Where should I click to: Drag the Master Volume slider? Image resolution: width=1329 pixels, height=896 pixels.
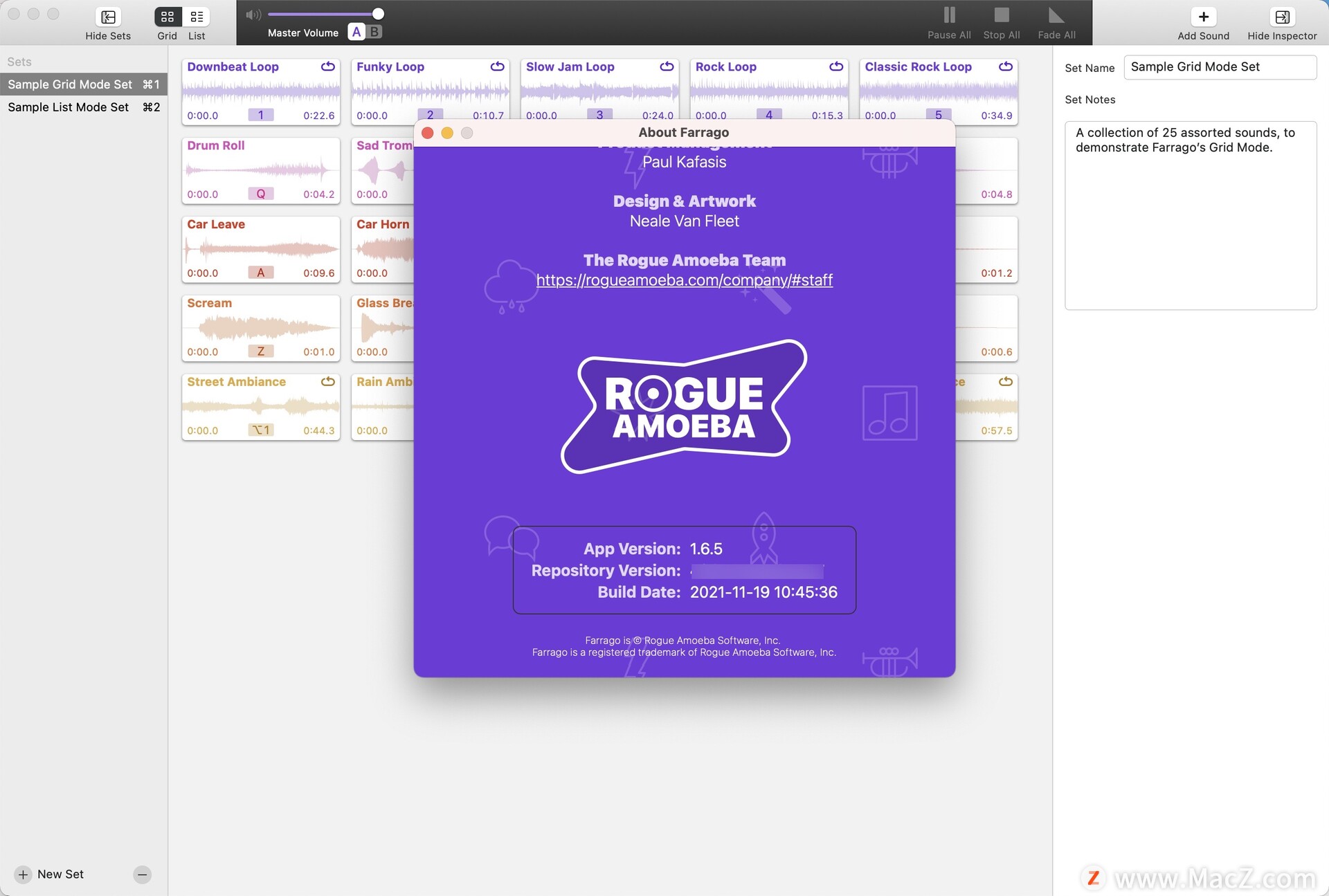[378, 13]
